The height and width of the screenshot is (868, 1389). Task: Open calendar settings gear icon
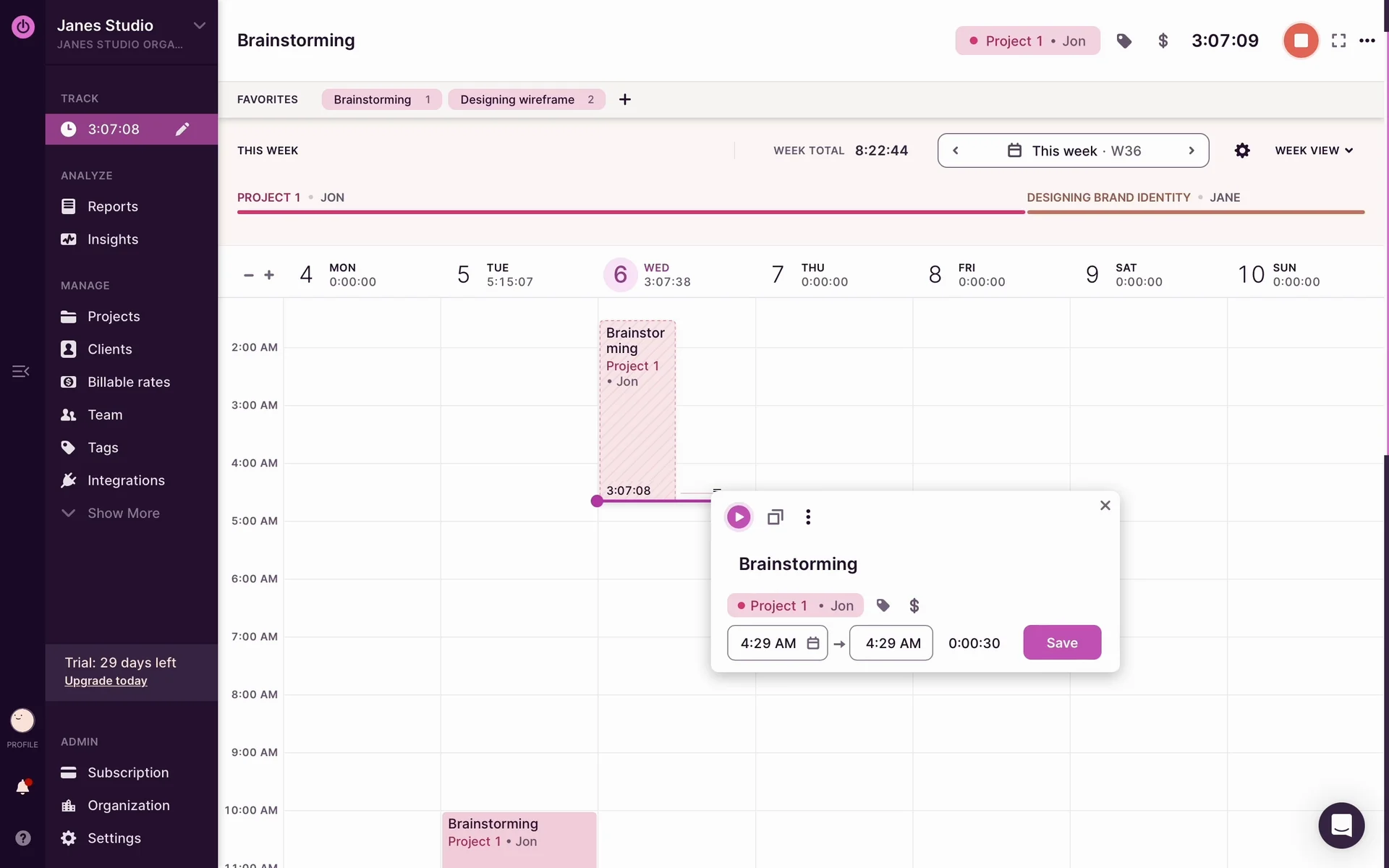[x=1241, y=150]
